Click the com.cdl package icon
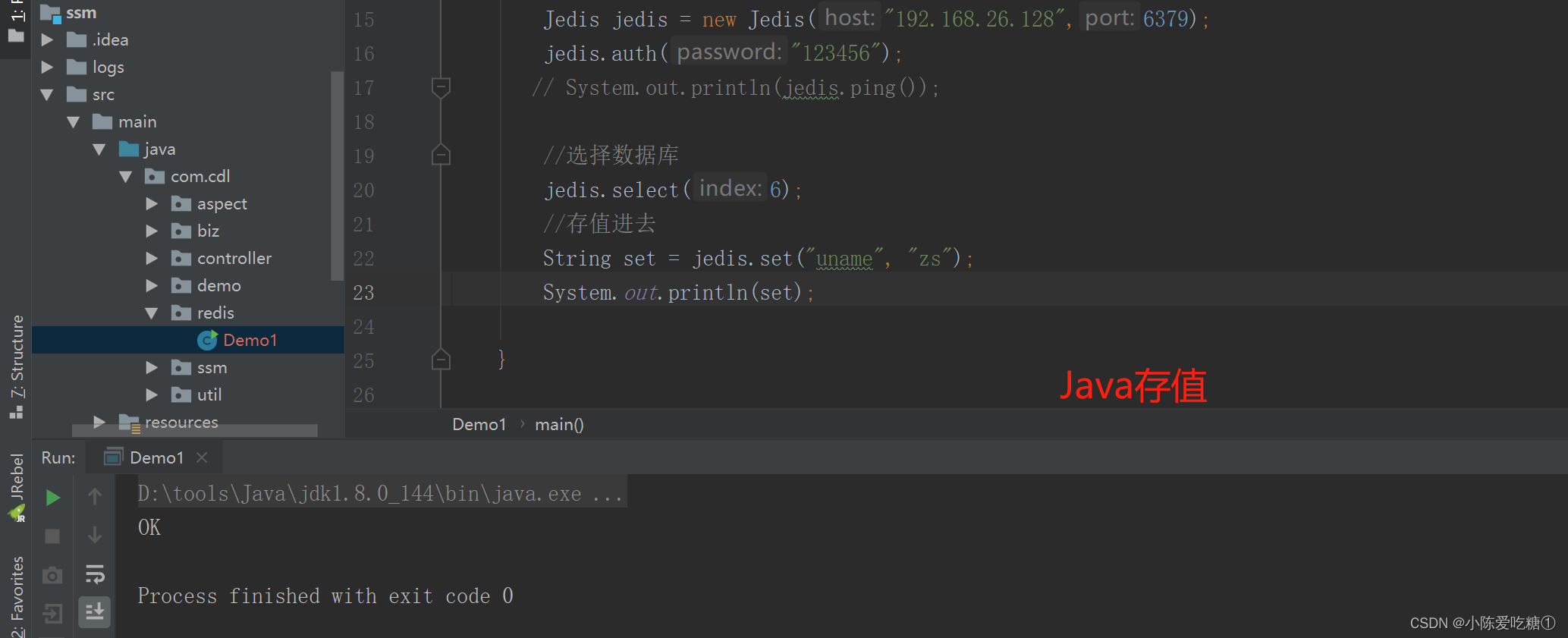This screenshot has width=1568, height=638. 155,176
